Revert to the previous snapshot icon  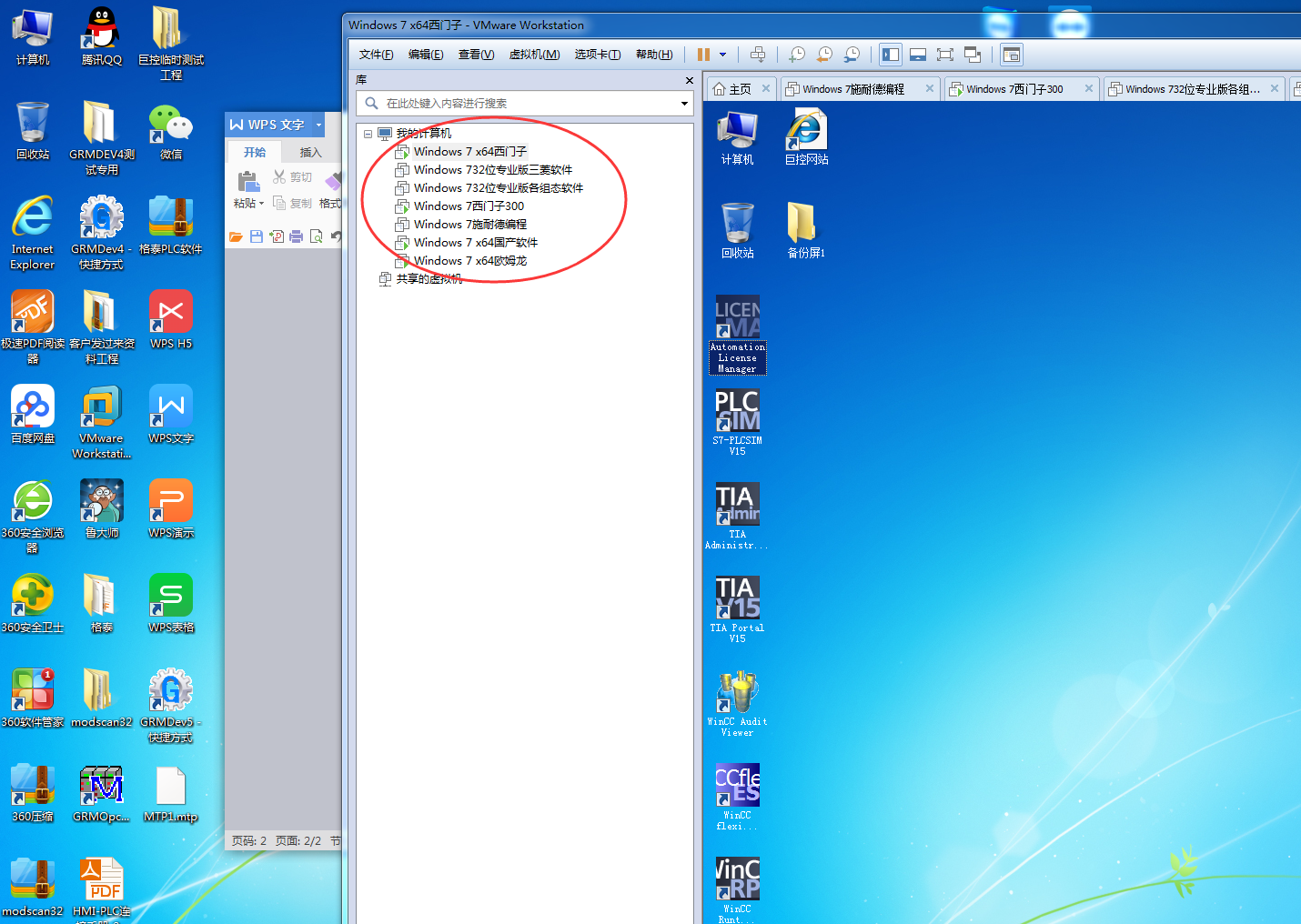(824, 55)
